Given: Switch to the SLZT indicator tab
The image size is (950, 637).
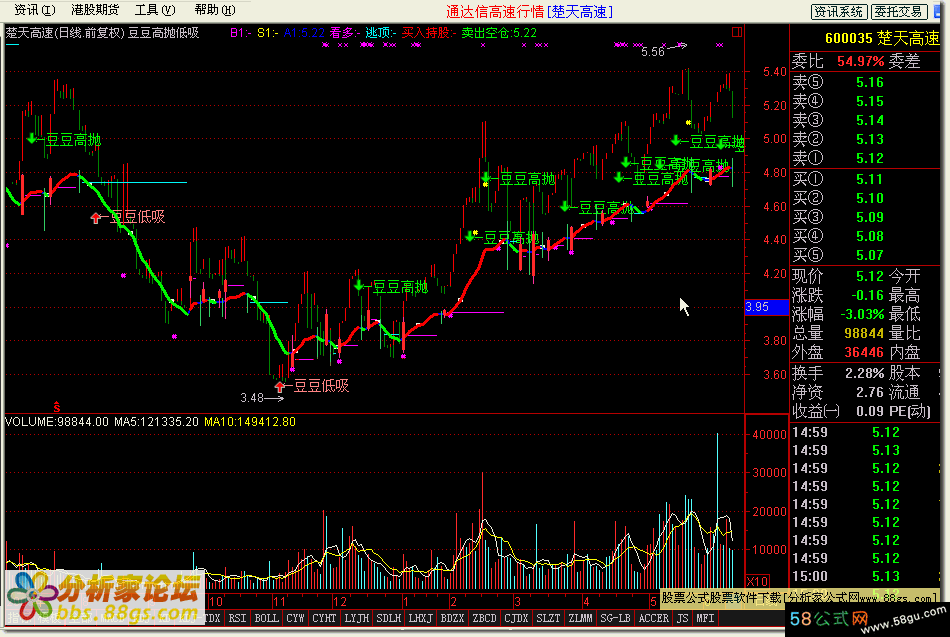Looking at the screenshot, I should 548,618.
